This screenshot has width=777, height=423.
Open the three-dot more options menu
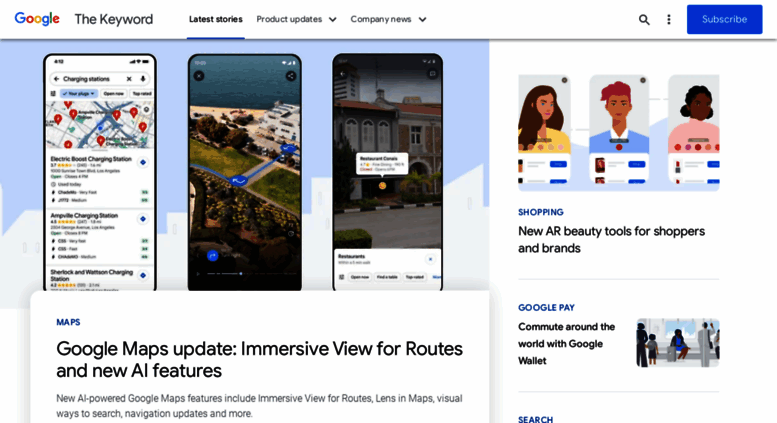[668, 19]
